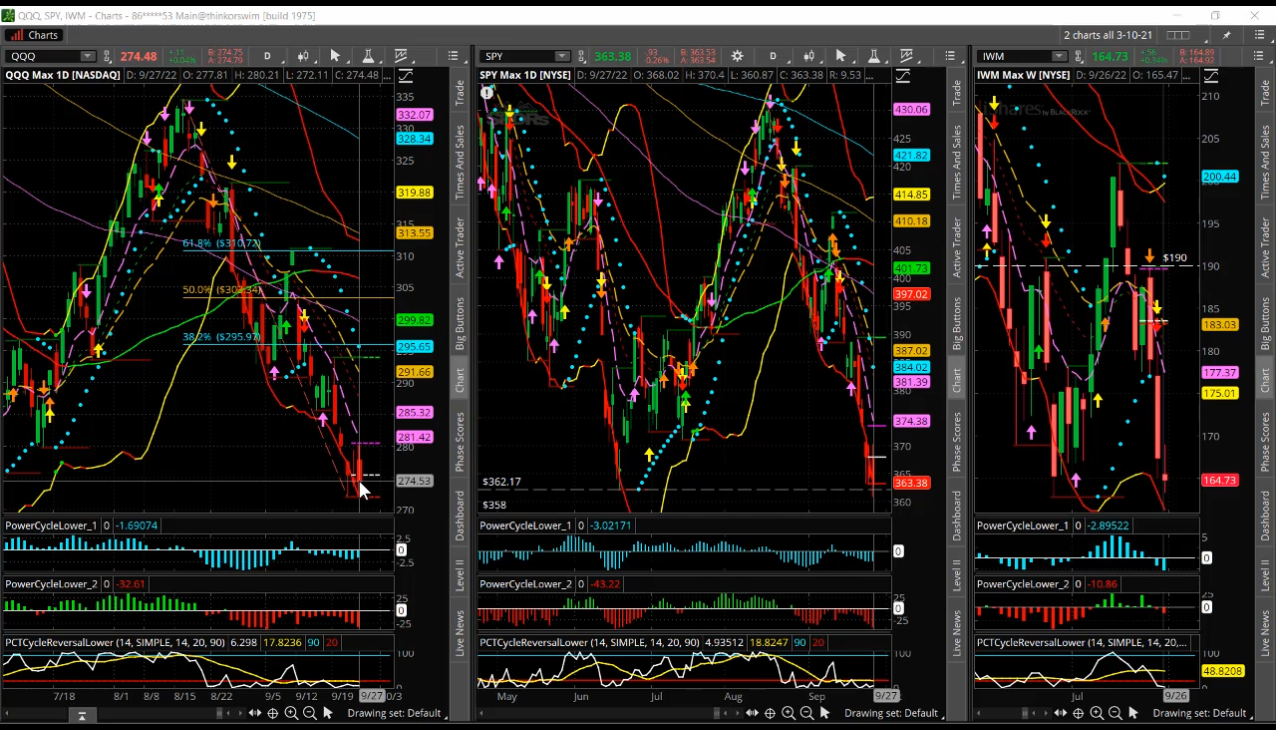Open the QQQ chart hamburger menu
Viewport: 1276px width, 730px height.
(x=453, y=56)
